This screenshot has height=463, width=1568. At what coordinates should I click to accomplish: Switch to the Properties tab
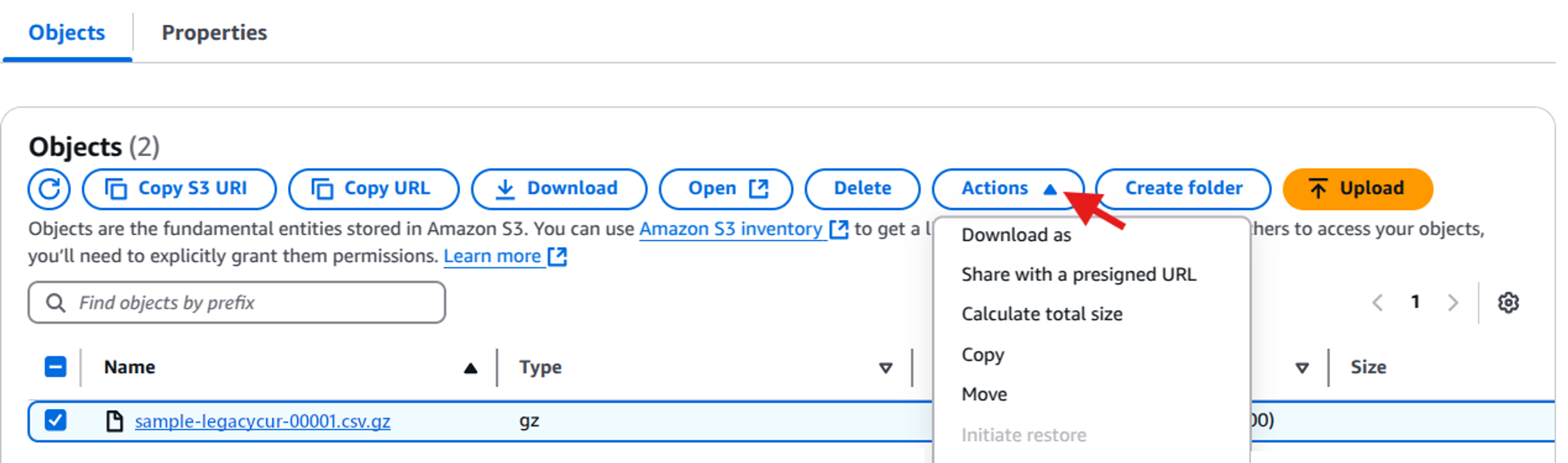click(214, 32)
